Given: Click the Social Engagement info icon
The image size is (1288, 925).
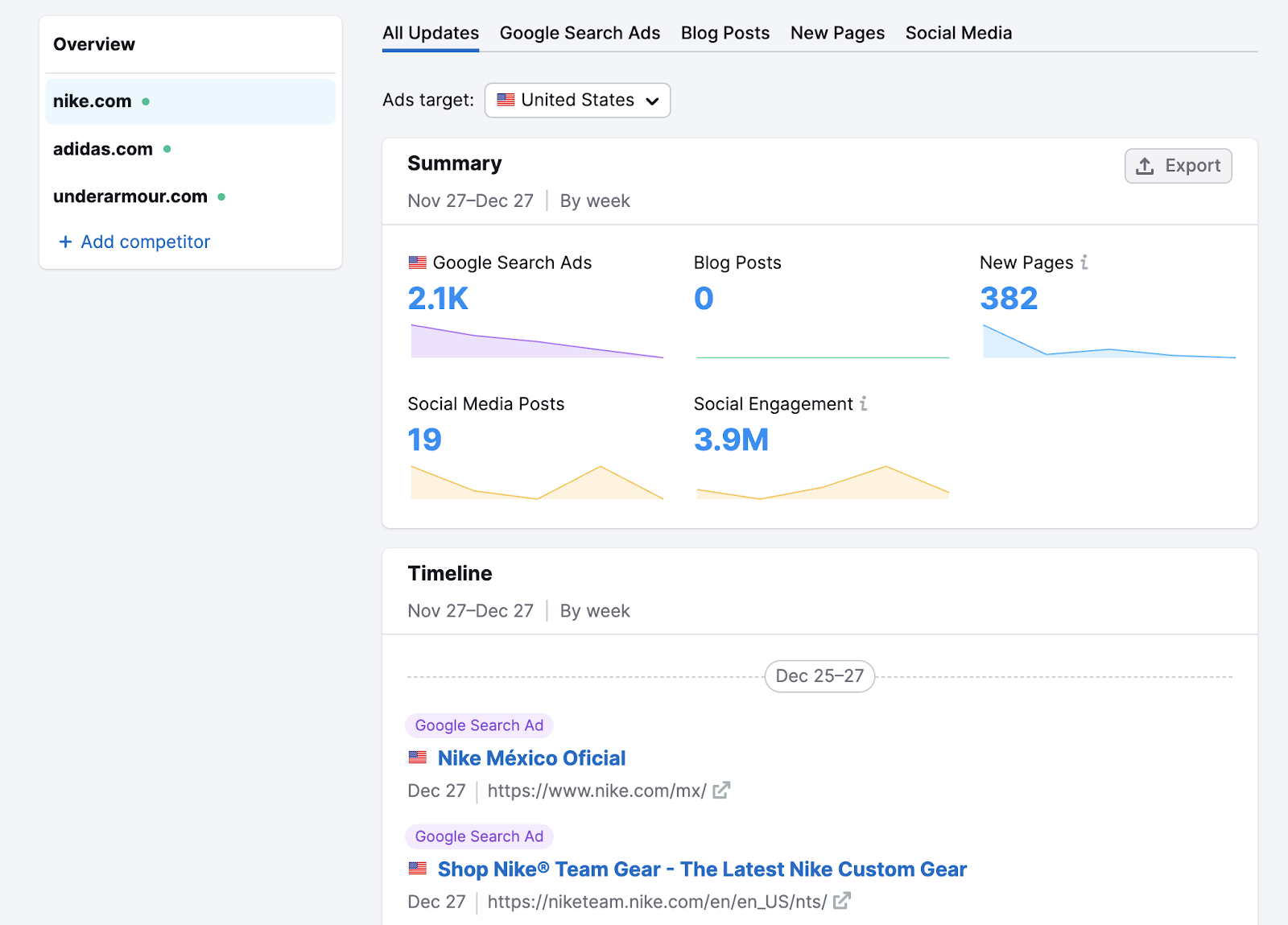Looking at the screenshot, I should 863,403.
